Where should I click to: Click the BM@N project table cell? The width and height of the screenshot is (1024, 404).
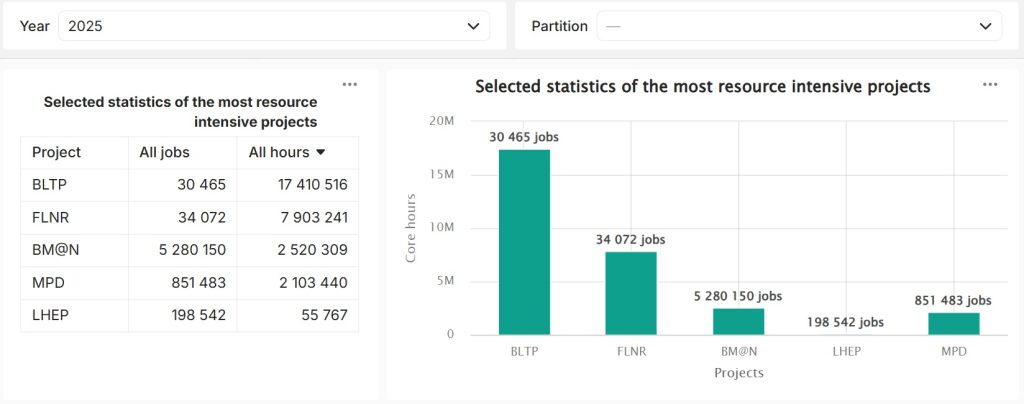point(55,251)
